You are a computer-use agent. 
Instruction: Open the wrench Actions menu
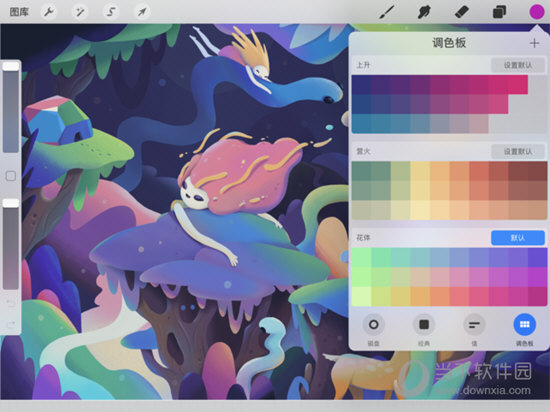pyautogui.click(x=48, y=12)
